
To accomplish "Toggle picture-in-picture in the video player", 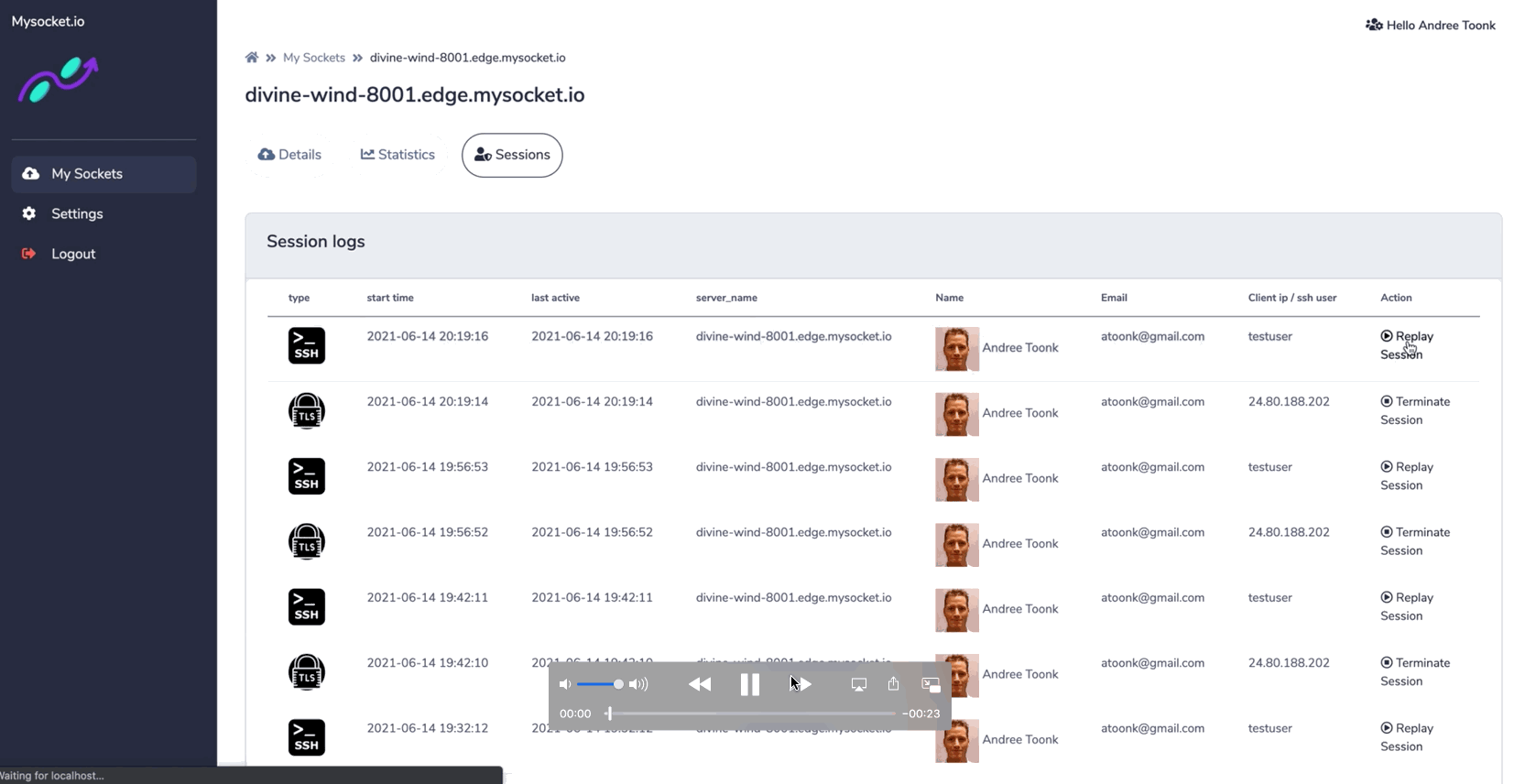I will (x=931, y=684).
